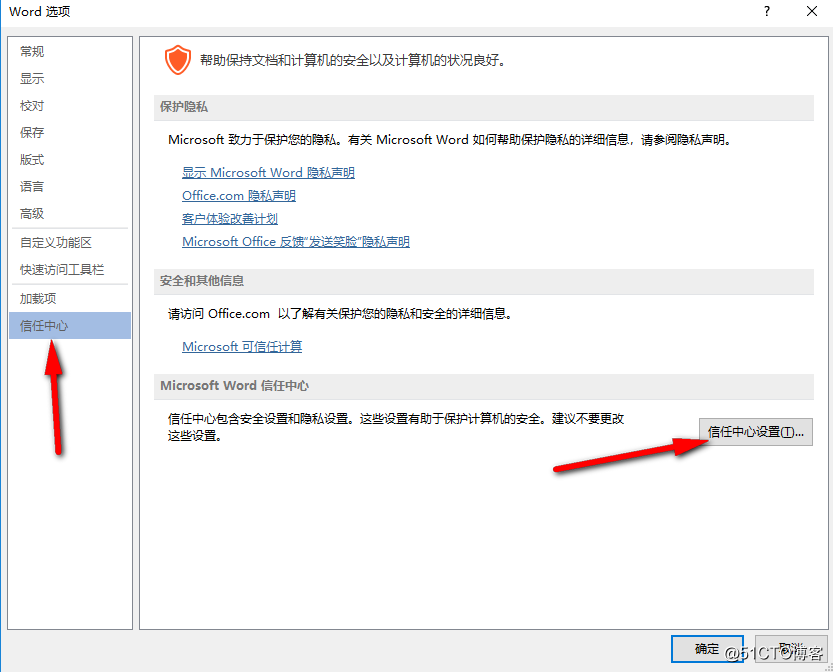
Task: Click the text starting 请访问 Office.com
Action: pos(341,314)
